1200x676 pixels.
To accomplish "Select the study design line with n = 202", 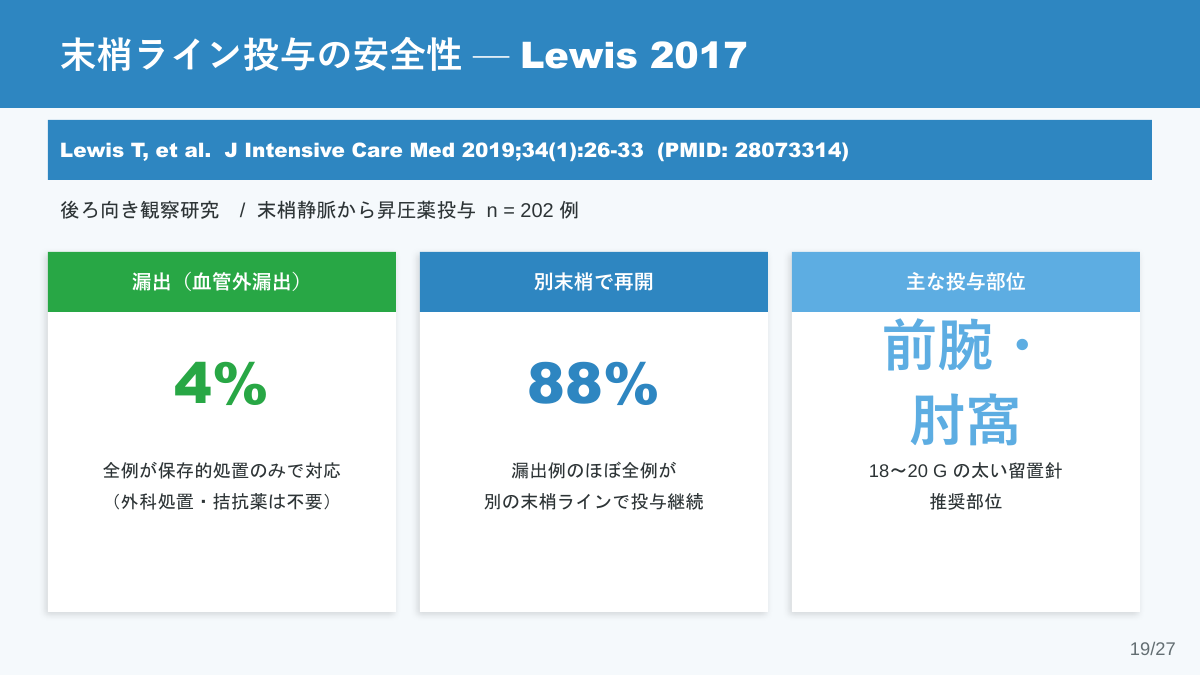I will pyautogui.click(x=319, y=211).
